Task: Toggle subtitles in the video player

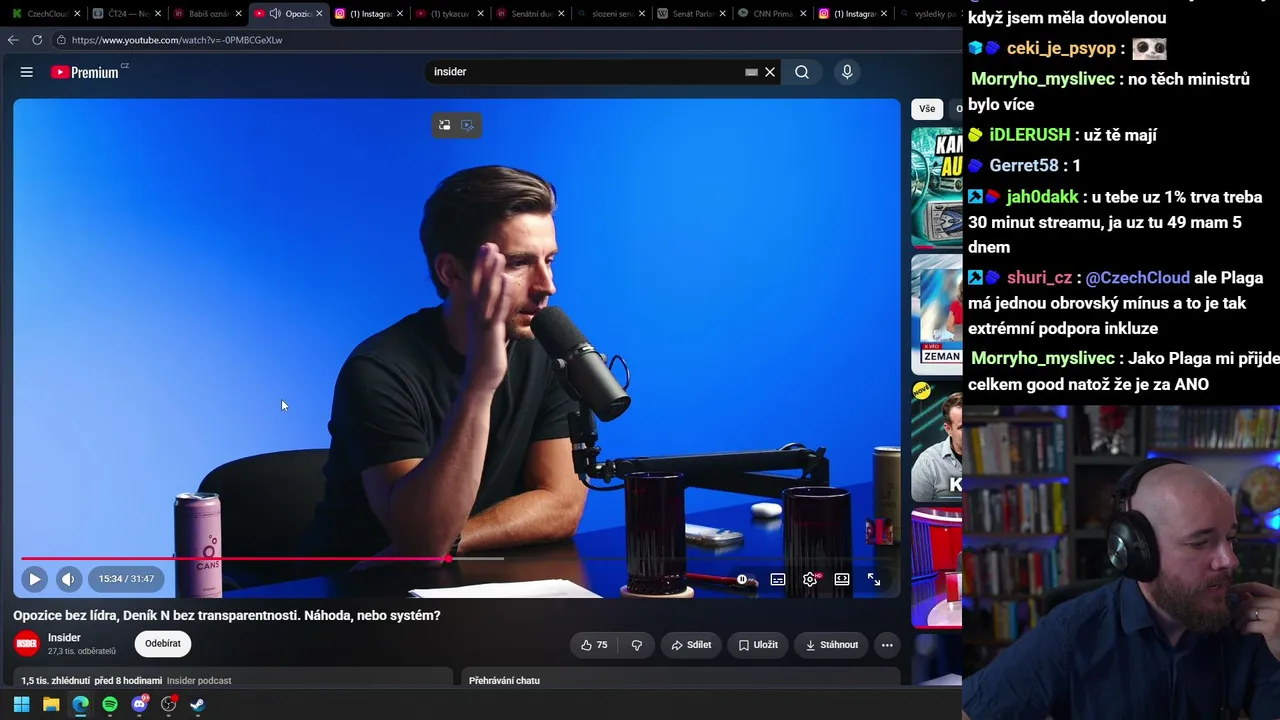Action: tap(778, 579)
